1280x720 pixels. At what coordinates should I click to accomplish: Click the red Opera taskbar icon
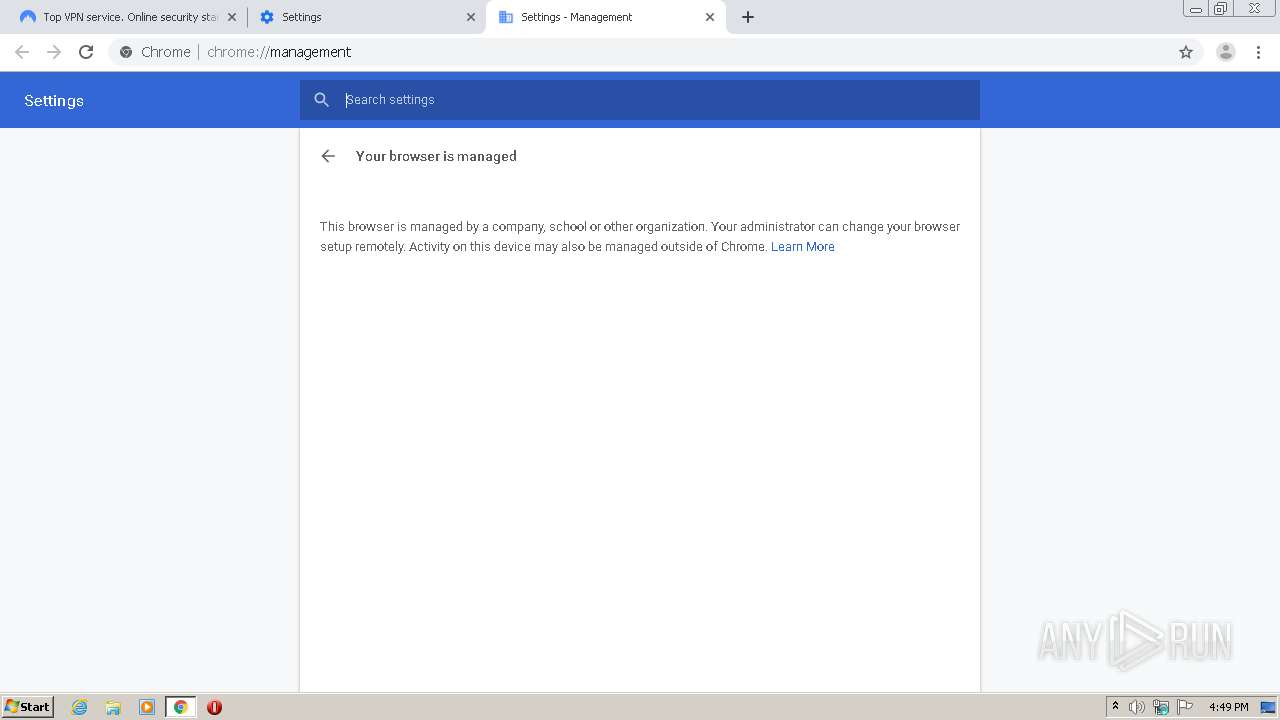214,707
